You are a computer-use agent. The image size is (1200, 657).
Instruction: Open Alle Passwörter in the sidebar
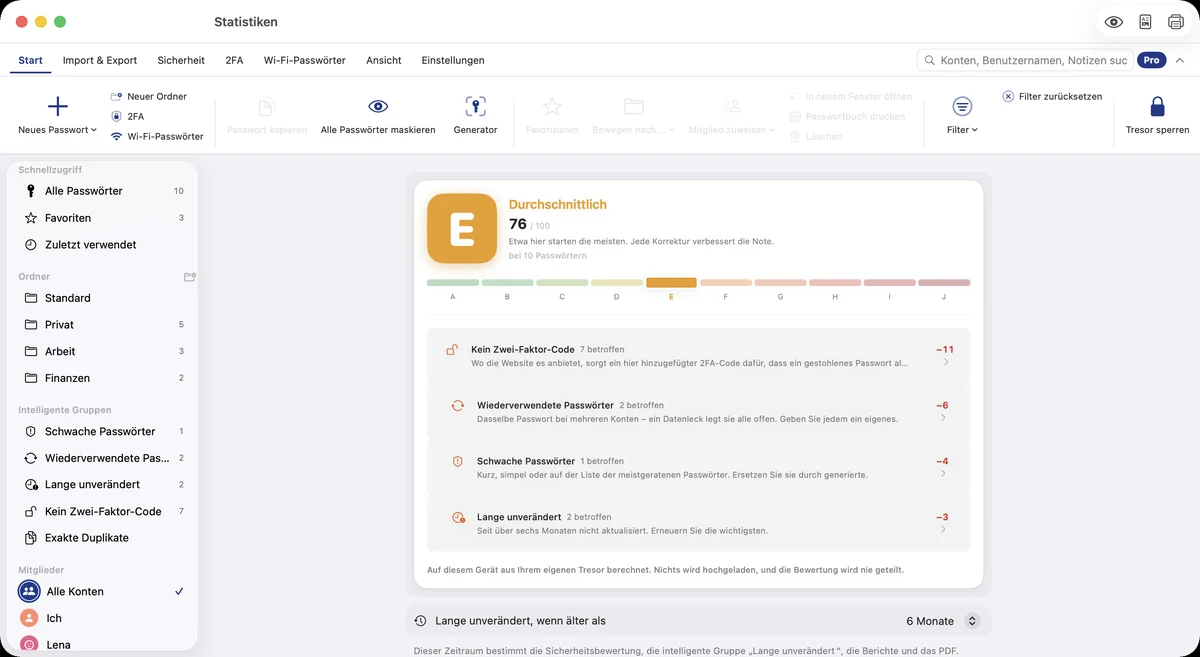coord(103,191)
